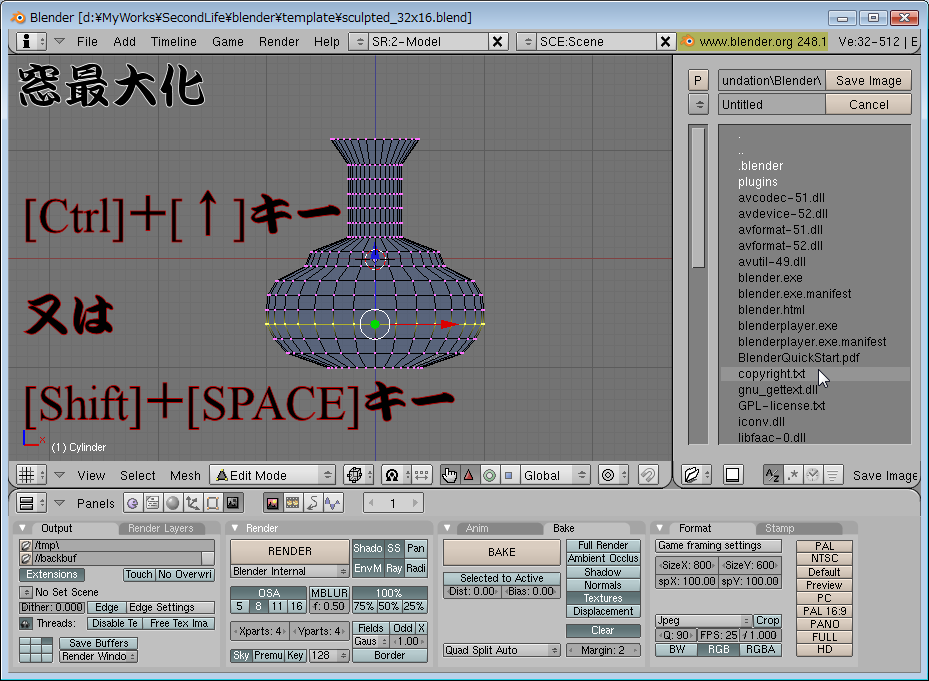929x681 pixels.
Task: Open the SCE:Scene selector arrows
Action: point(527,41)
